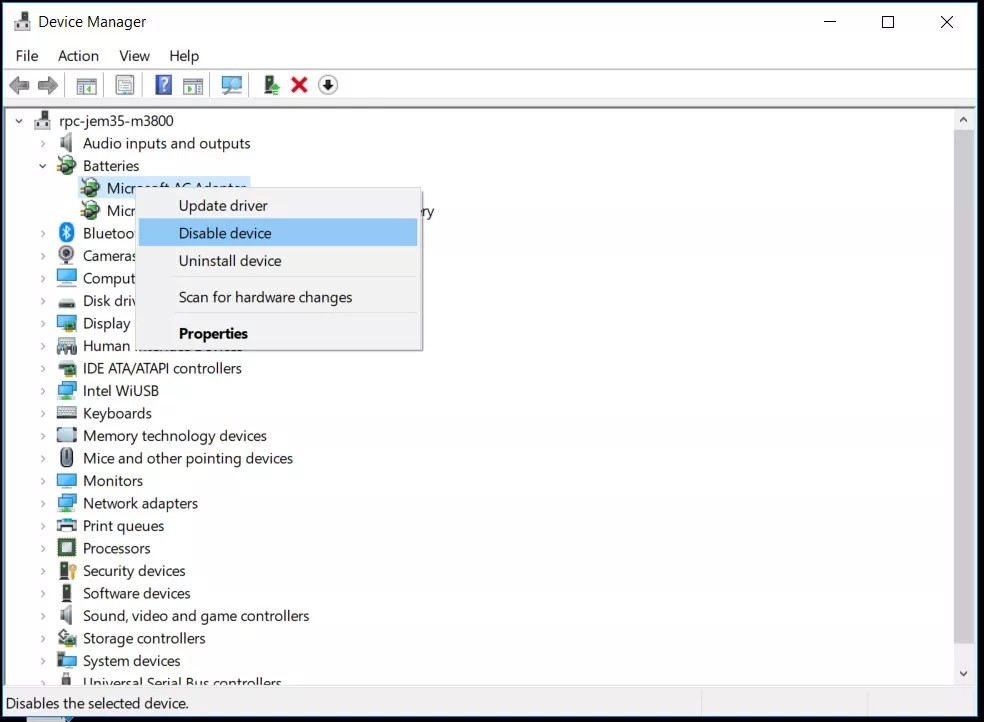Click Scan for hardware changes toolbar icon
This screenshot has height=722, width=984.
pos(232,85)
